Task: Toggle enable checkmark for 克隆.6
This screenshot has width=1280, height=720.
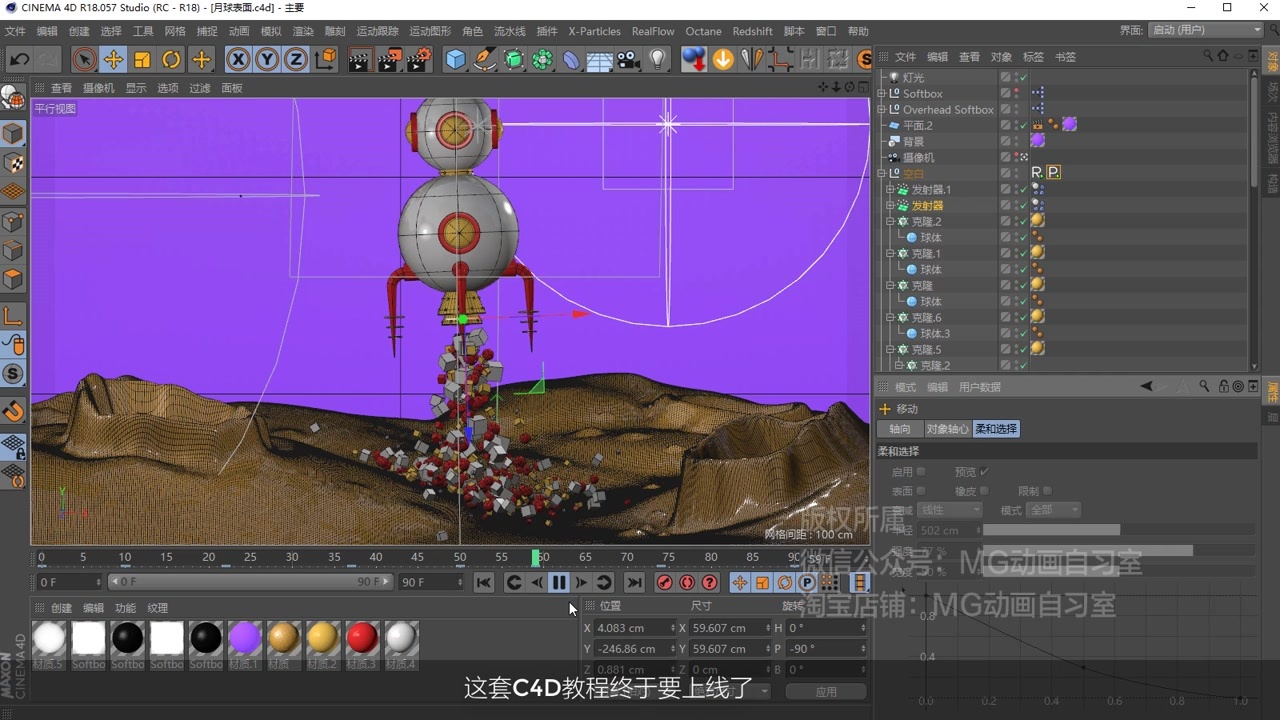Action: pos(1023,317)
